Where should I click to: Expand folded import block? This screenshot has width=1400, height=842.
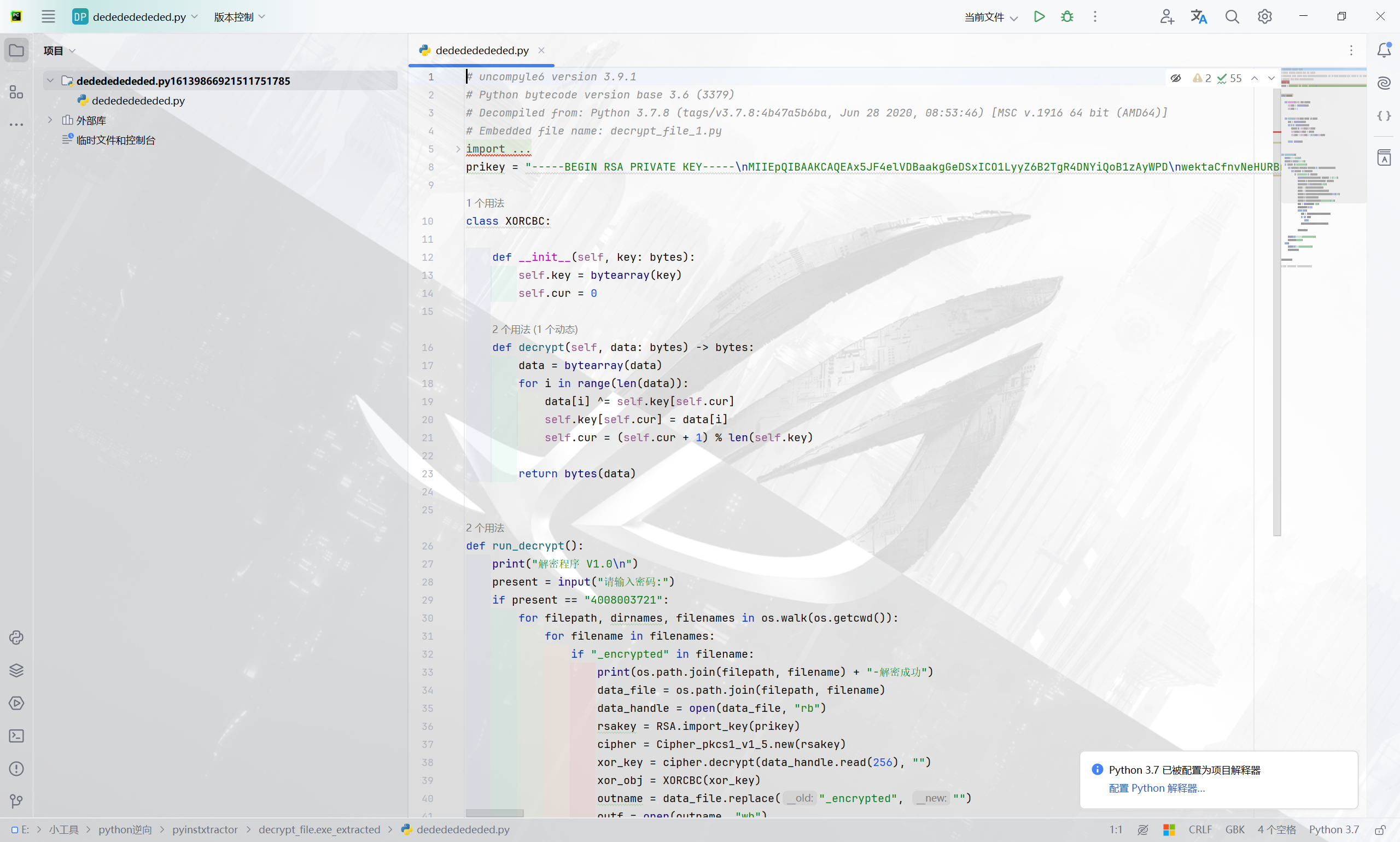pyautogui.click(x=458, y=149)
